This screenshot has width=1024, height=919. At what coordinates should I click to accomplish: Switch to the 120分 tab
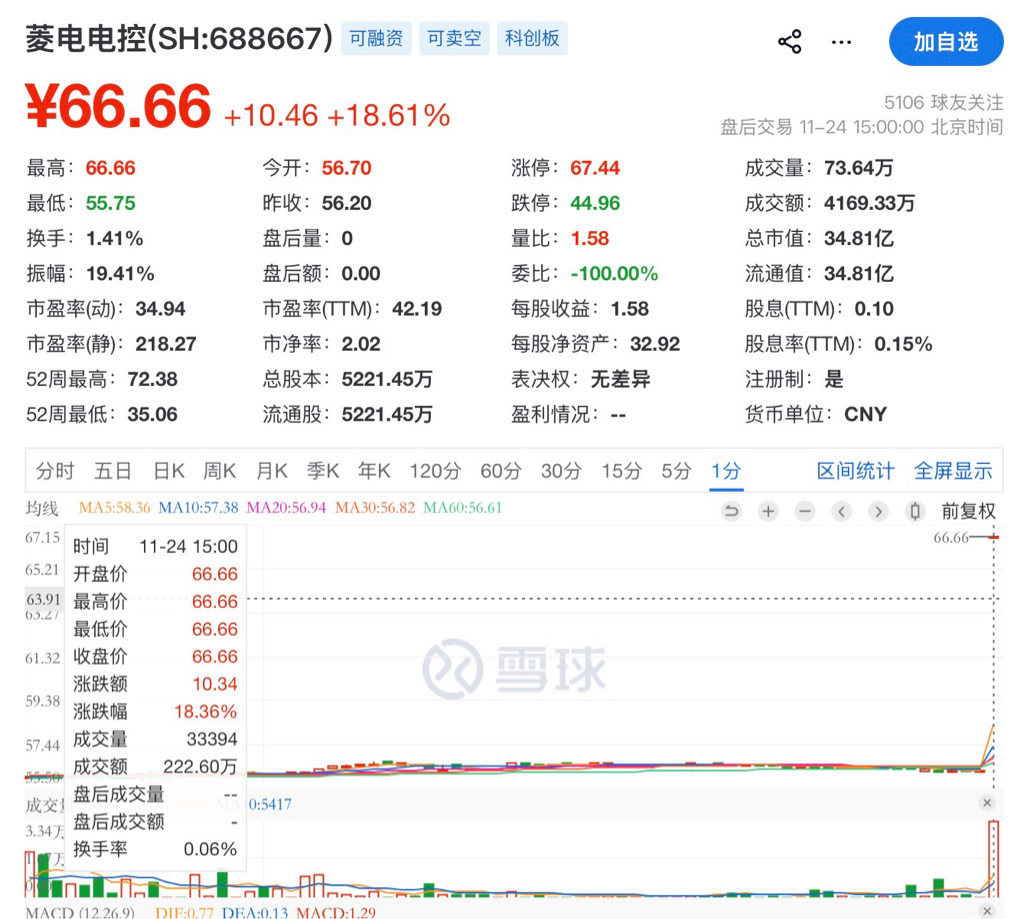point(435,471)
